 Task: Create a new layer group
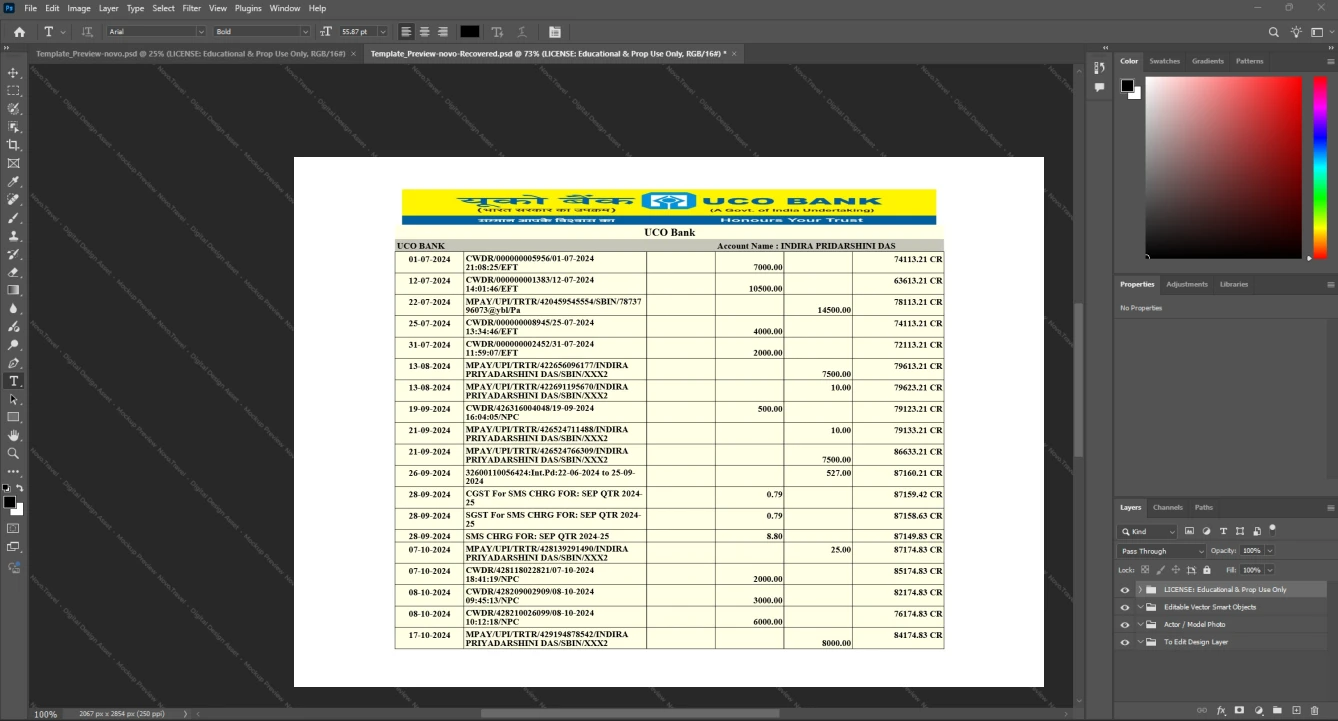[1278, 710]
